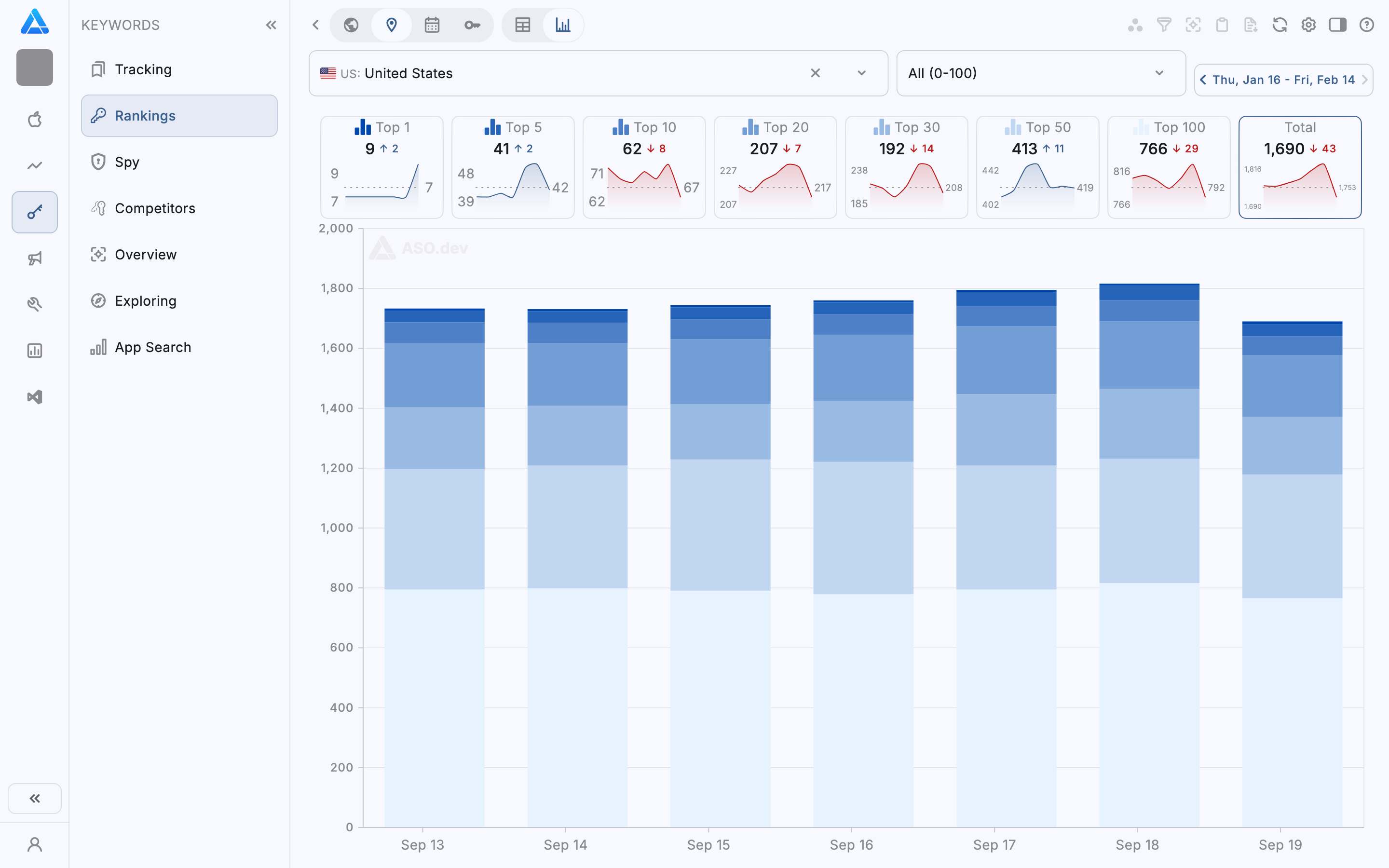The image size is (1389, 868).
Task: Switch to calendar view icon
Action: [432, 25]
